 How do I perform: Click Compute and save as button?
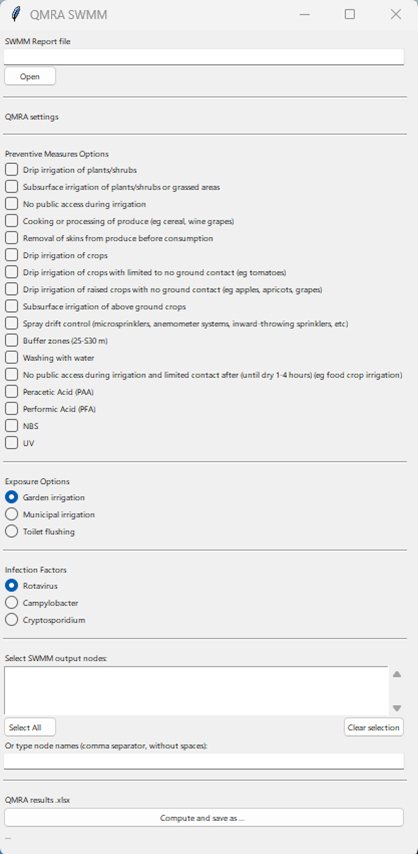click(x=204, y=818)
